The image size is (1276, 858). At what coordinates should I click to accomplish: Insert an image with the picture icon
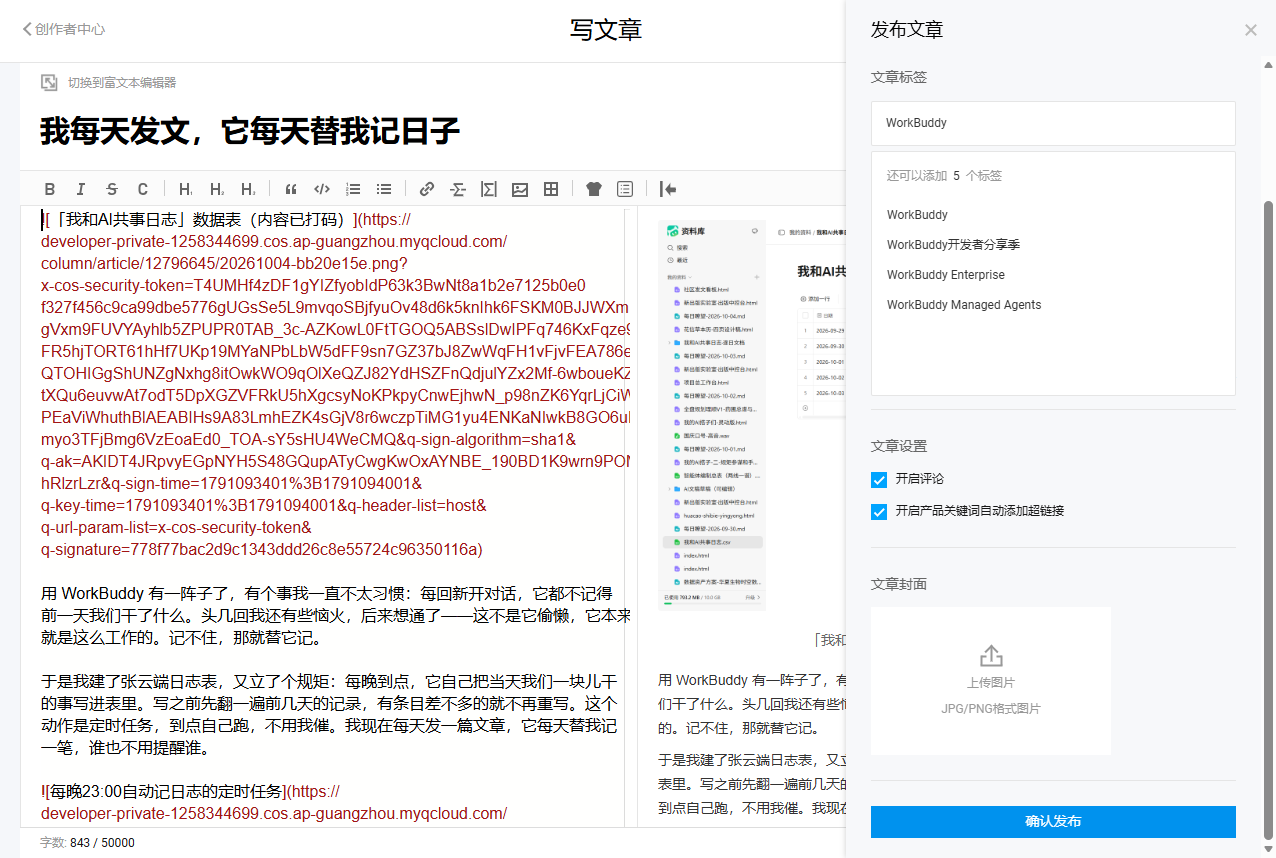(x=520, y=189)
